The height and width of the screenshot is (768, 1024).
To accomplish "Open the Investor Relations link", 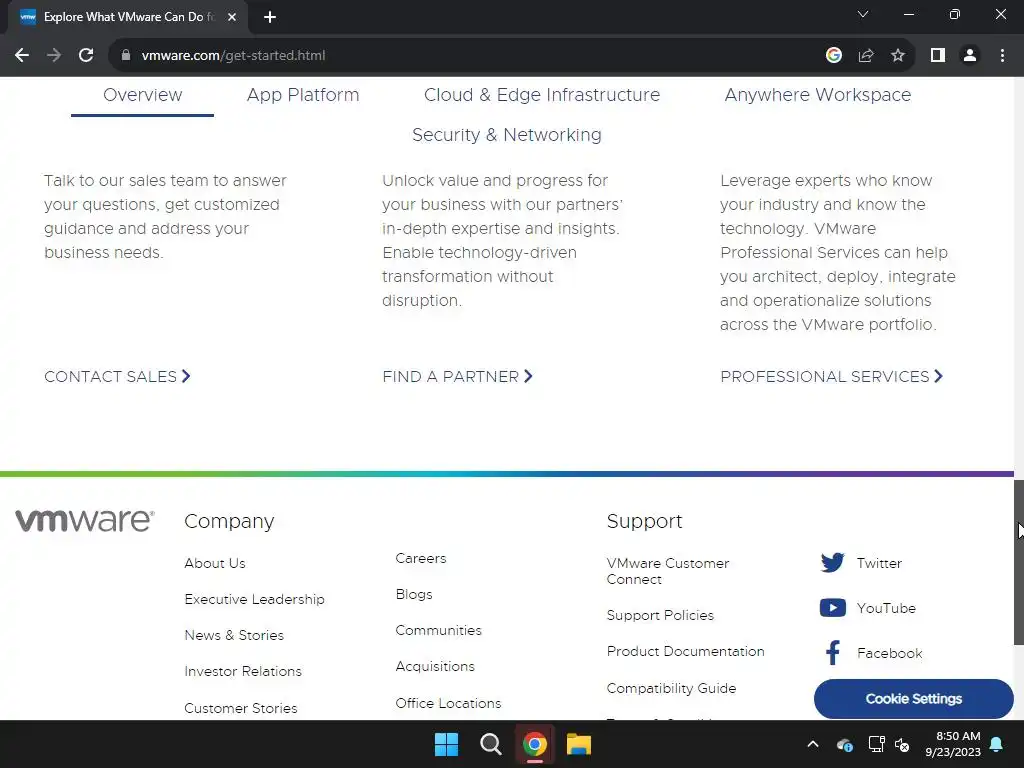I will [x=243, y=671].
